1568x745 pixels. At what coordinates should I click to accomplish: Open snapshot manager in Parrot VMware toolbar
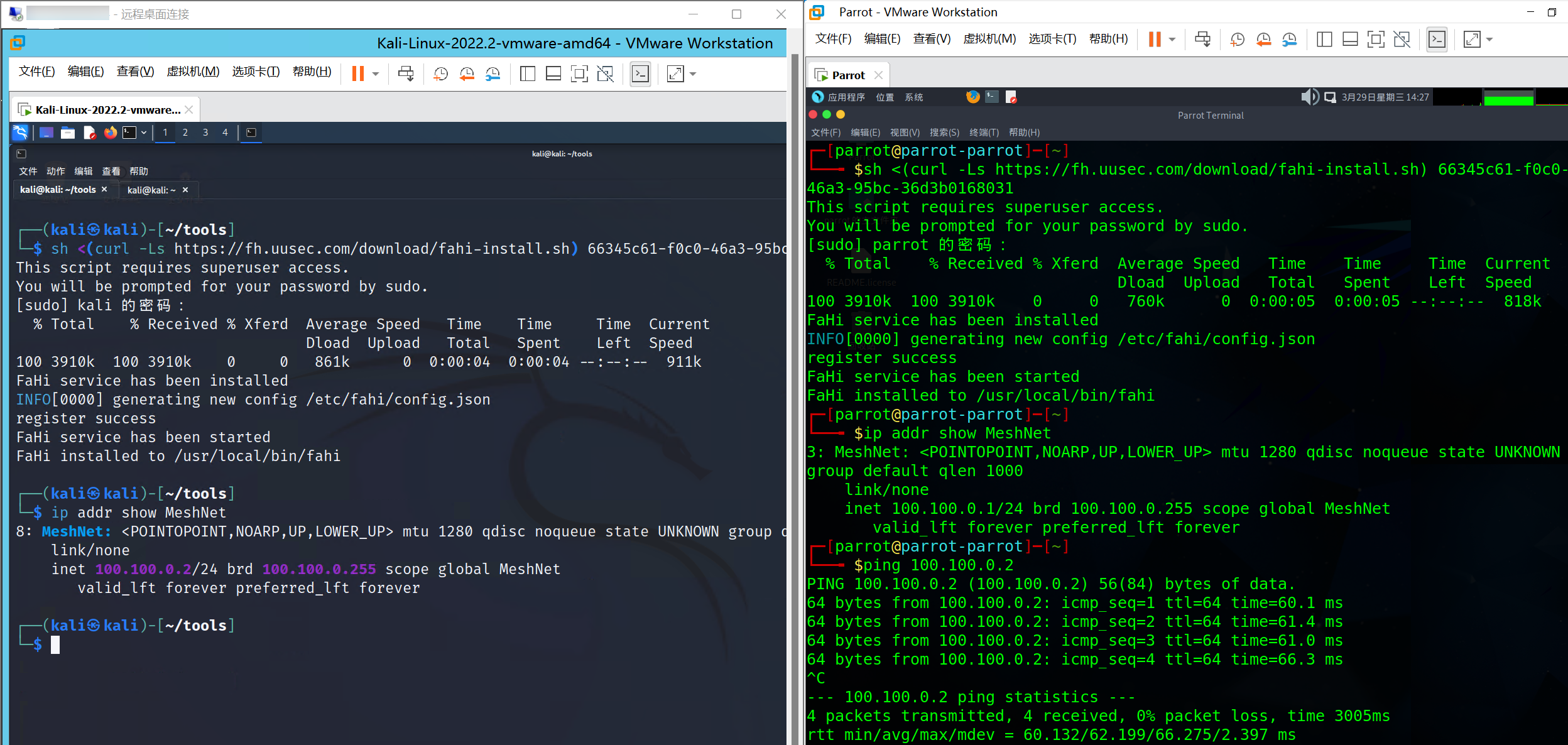click(x=1289, y=40)
